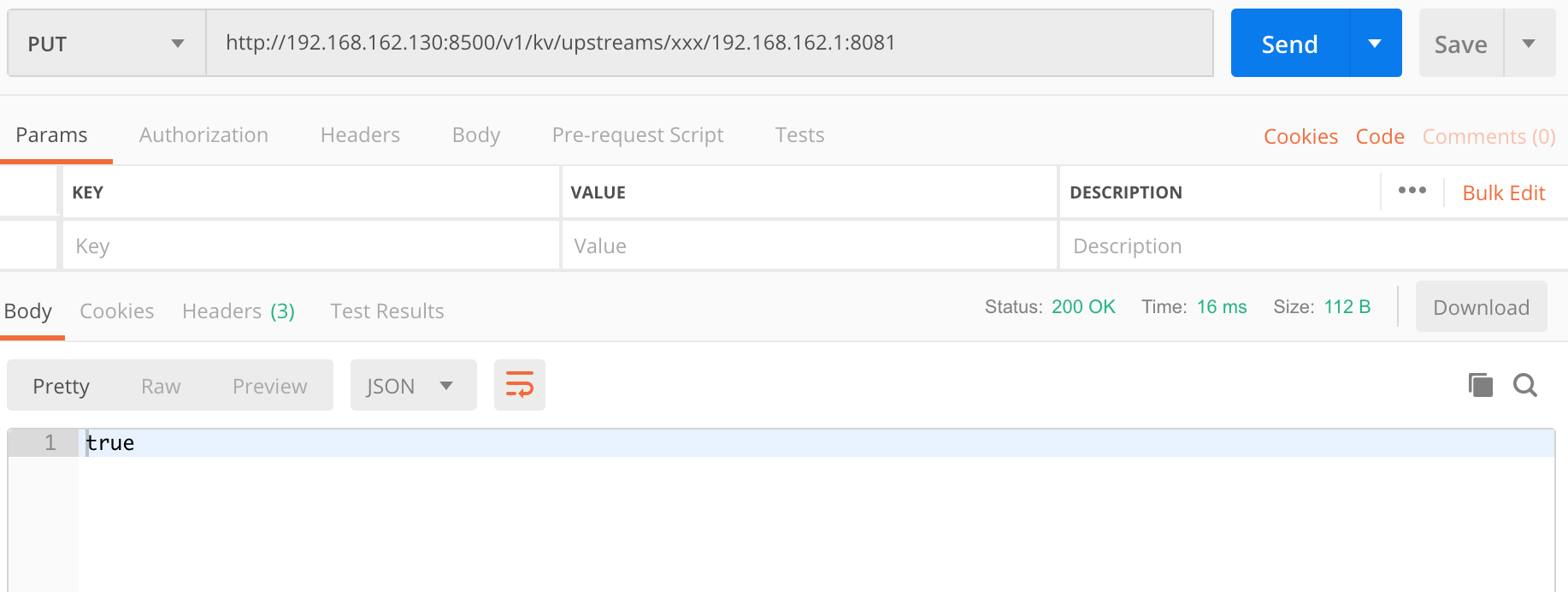Toggle line wrap icon
Viewport: 1568px width, 592px height.
[520, 385]
